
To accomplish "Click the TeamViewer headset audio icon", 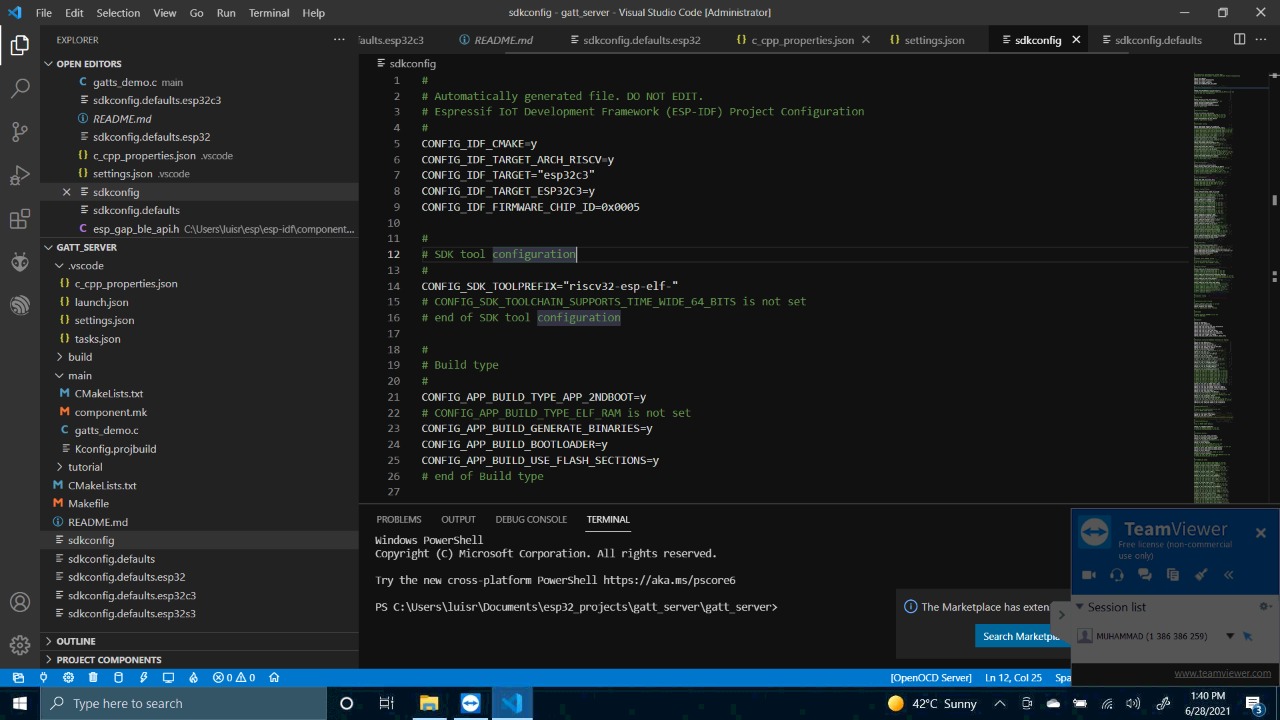I will point(1117,575).
